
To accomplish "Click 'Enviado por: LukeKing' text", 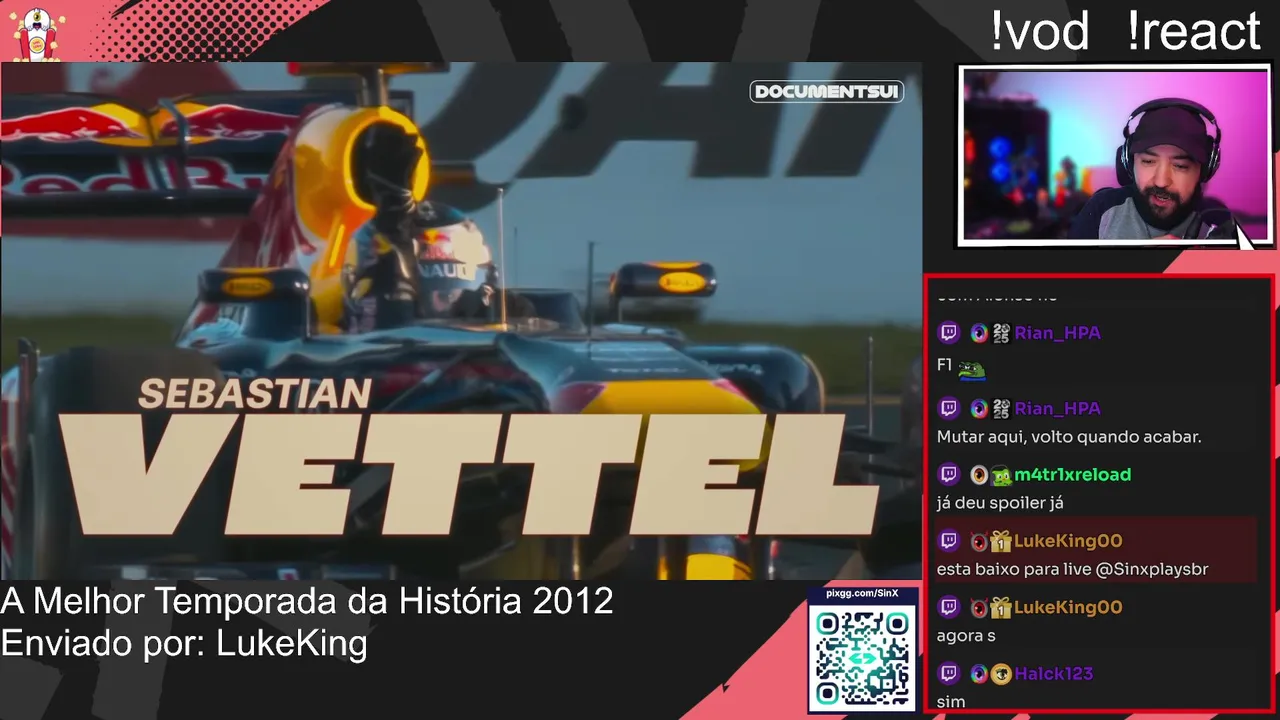I will tap(184, 643).
